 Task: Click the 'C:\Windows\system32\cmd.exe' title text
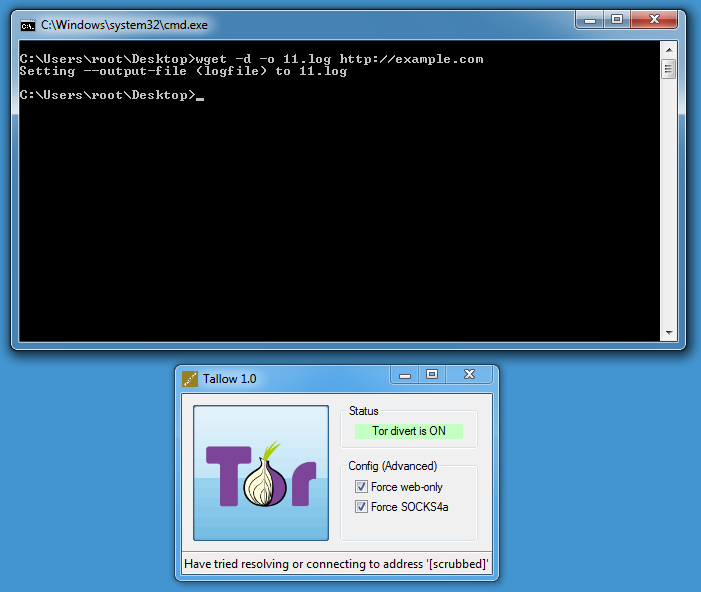tap(124, 25)
